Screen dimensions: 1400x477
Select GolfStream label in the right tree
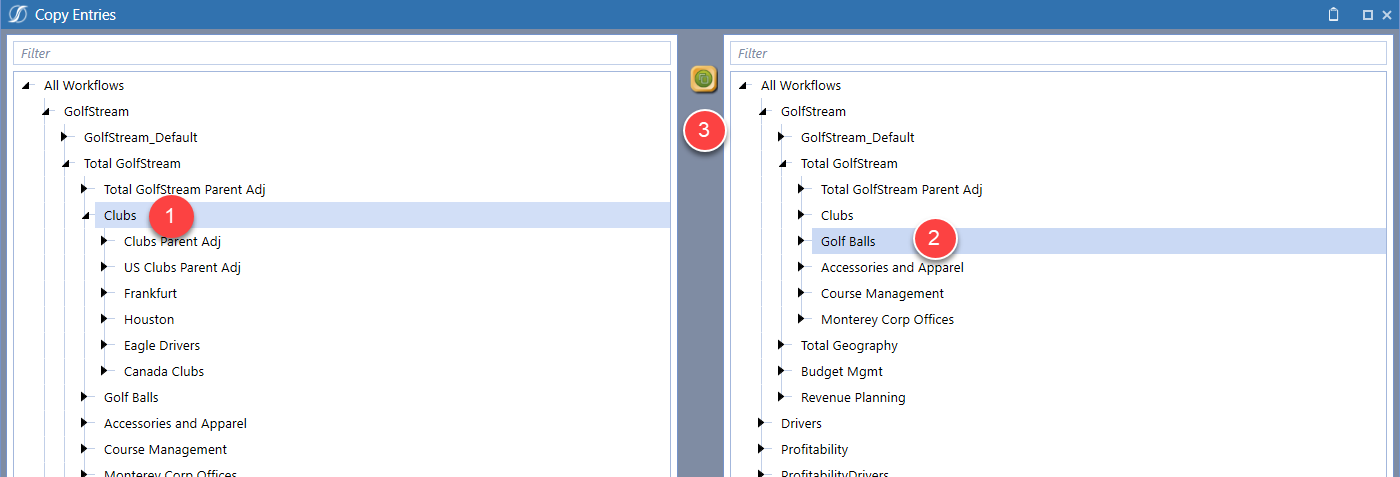[x=813, y=111]
